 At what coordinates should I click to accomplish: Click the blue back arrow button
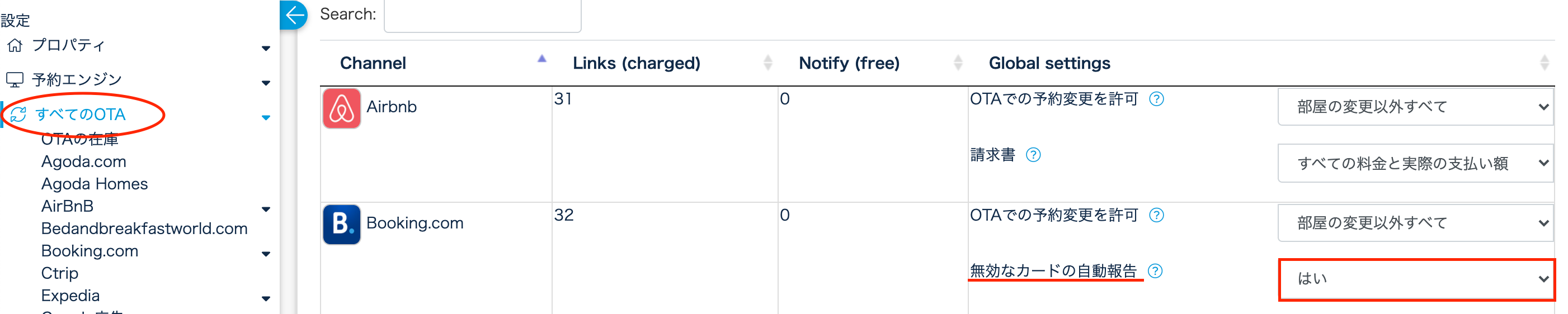tap(295, 15)
